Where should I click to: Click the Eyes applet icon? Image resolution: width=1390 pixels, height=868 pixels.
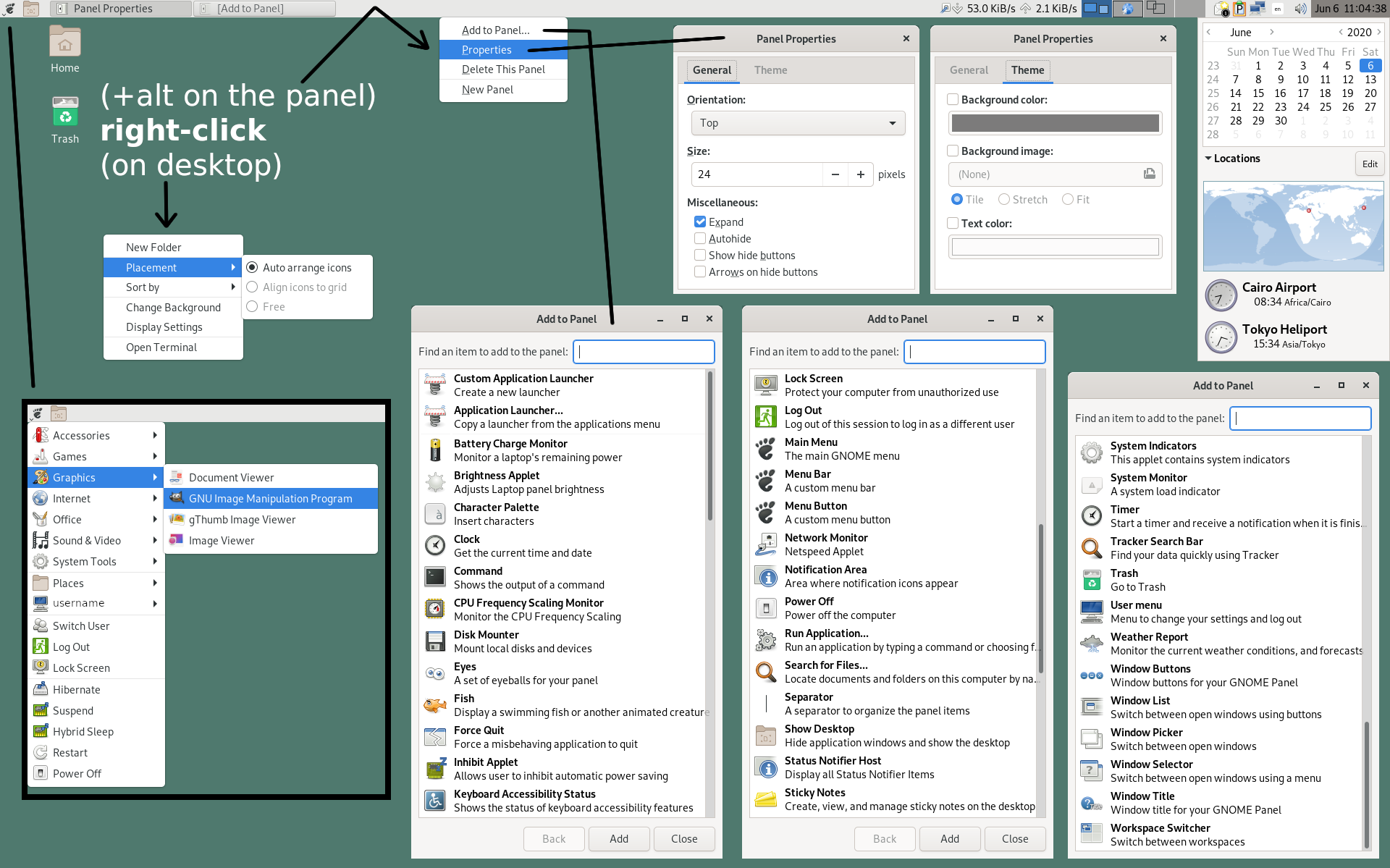(435, 673)
